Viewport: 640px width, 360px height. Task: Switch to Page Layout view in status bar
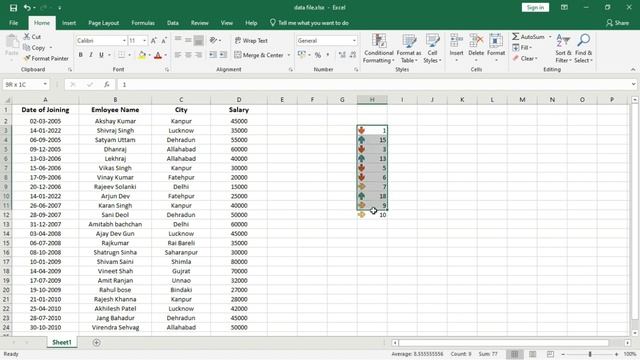coord(532,354)
